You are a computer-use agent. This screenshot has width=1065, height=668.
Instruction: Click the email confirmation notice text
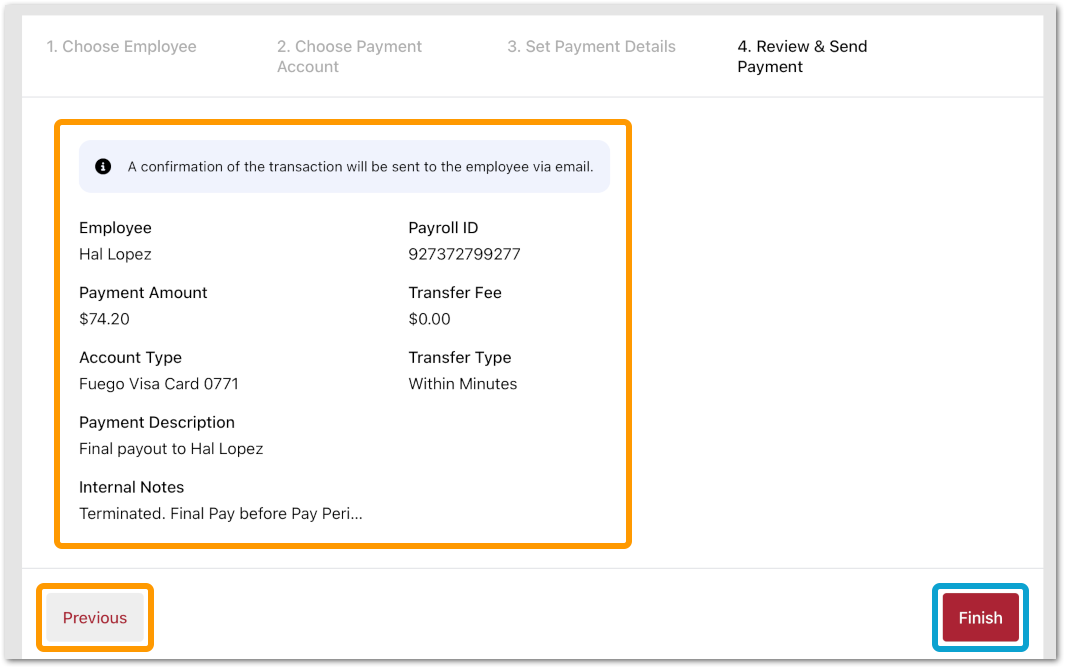click(360, 167)
